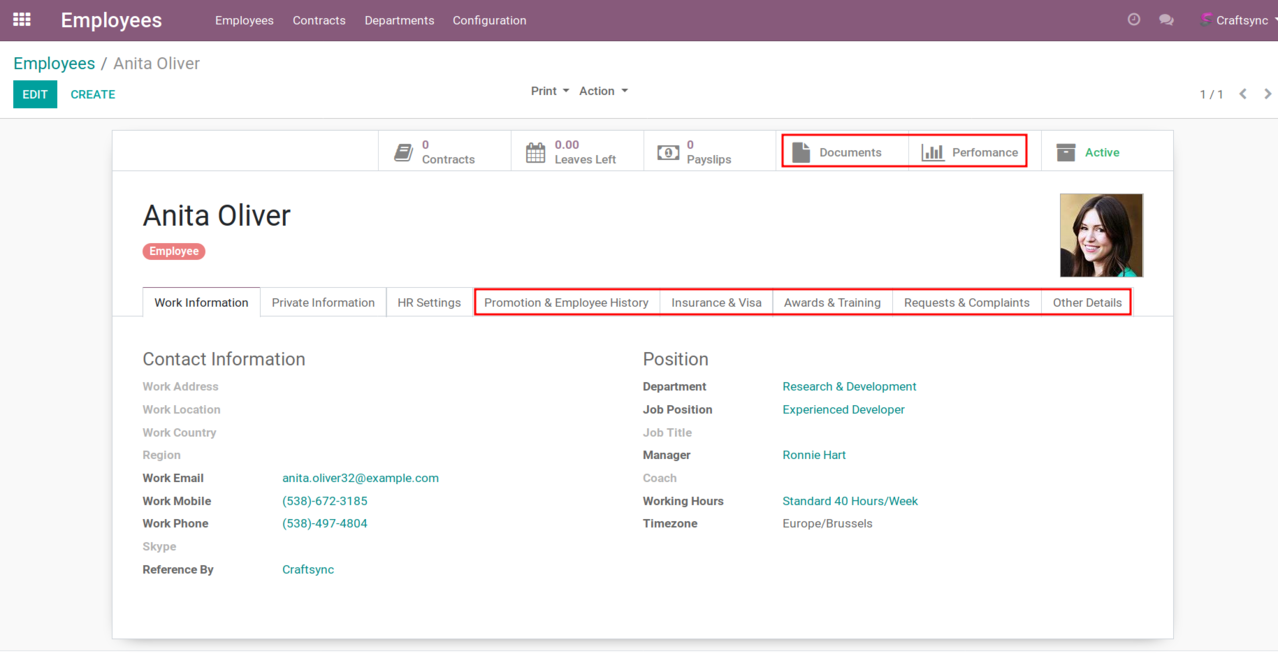The width and height of the screenshot is (1278, 663).
Task: Click Anita Oliver's profile photo
Action: (1101, 235)
